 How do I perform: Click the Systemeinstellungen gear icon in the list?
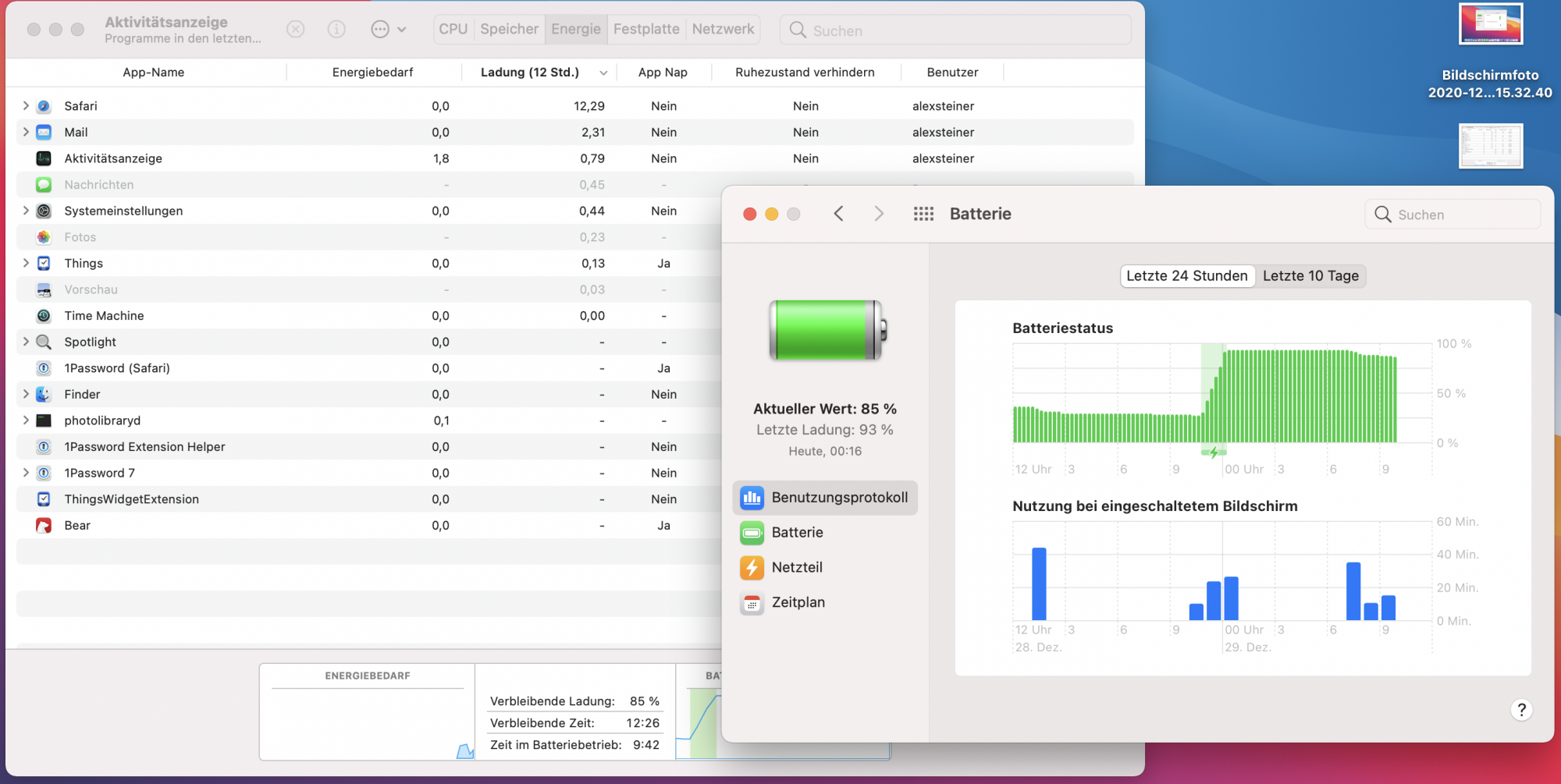coord(44,211)
